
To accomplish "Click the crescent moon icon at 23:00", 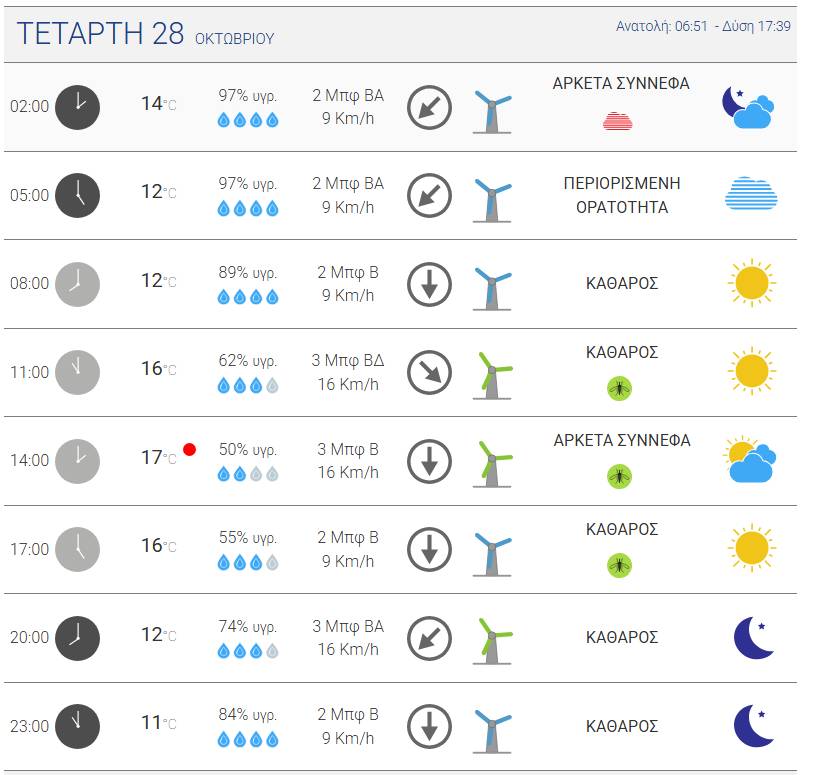I will click(x=754, y=726).
